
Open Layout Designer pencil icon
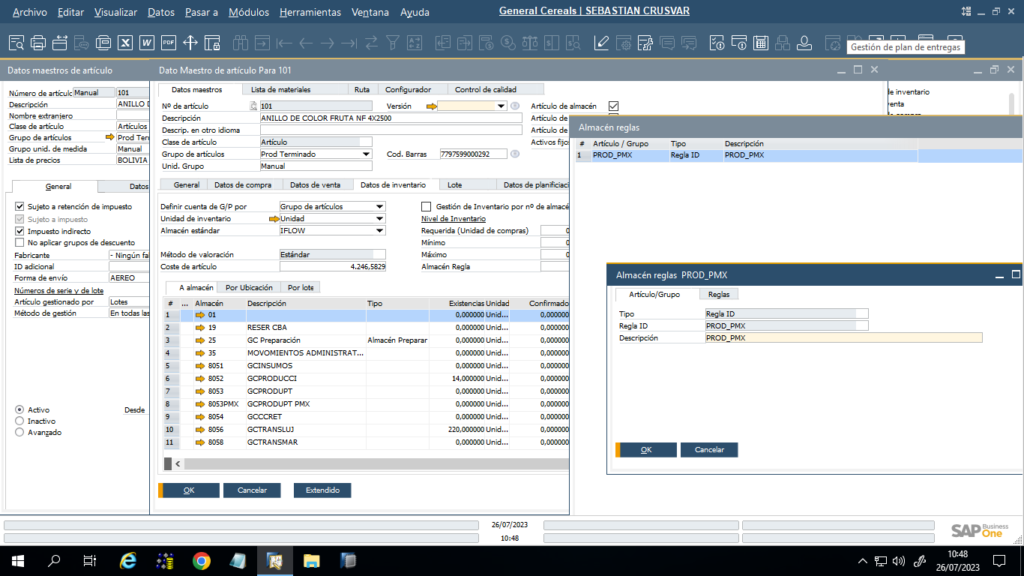601,43
